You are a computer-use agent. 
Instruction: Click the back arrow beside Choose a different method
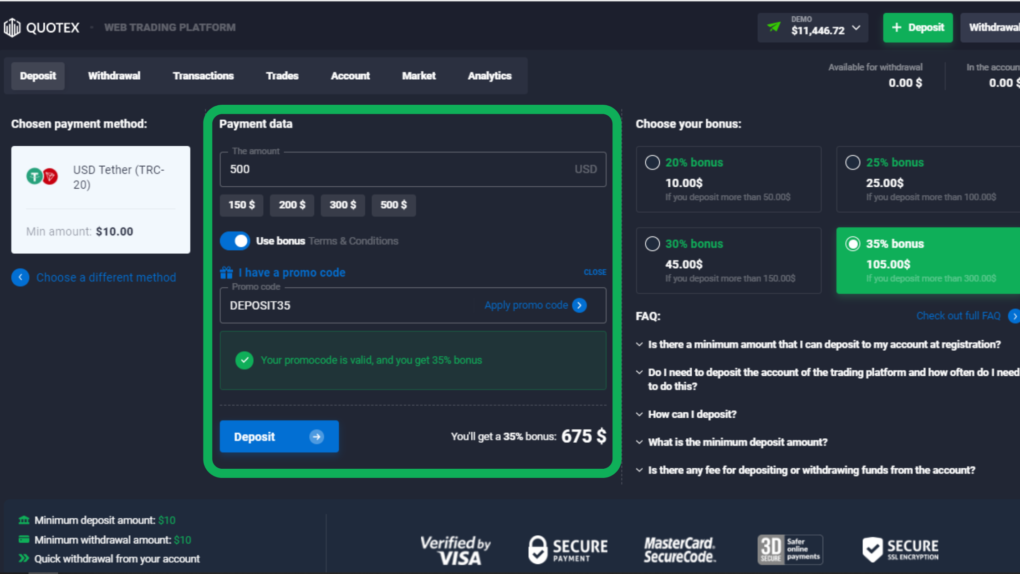20,277
